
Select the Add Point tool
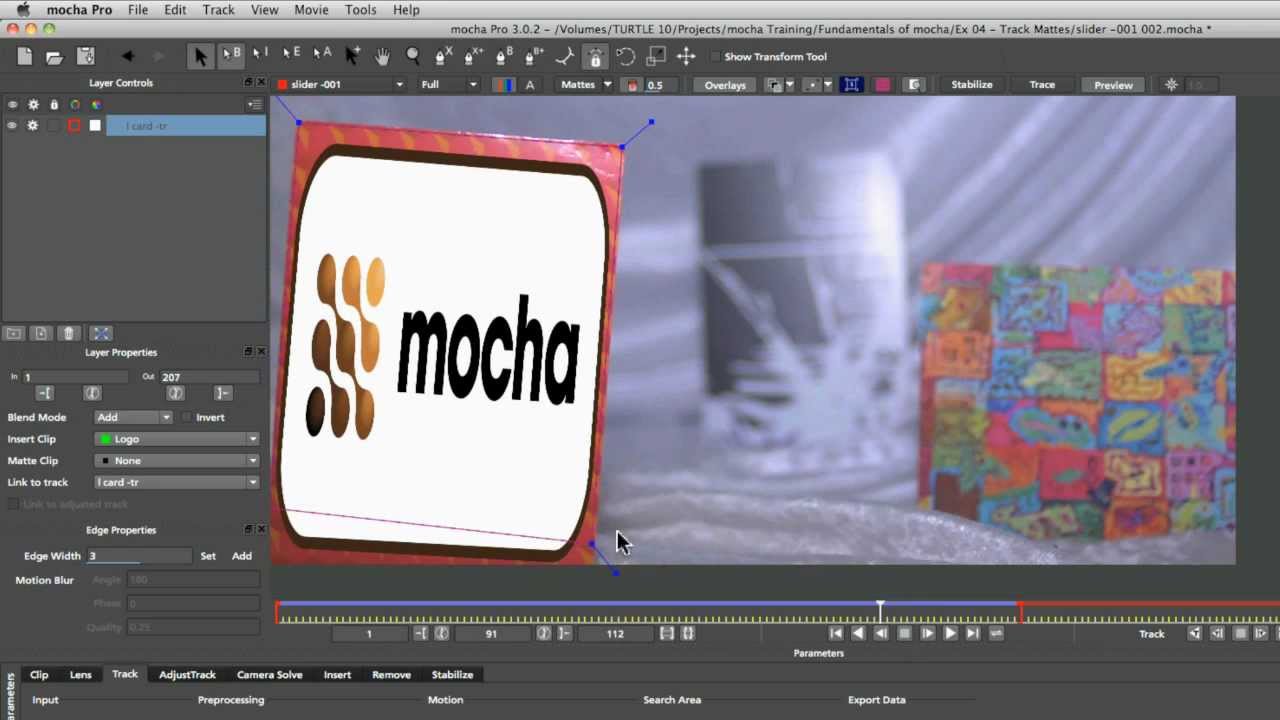(x=352, y=56)
